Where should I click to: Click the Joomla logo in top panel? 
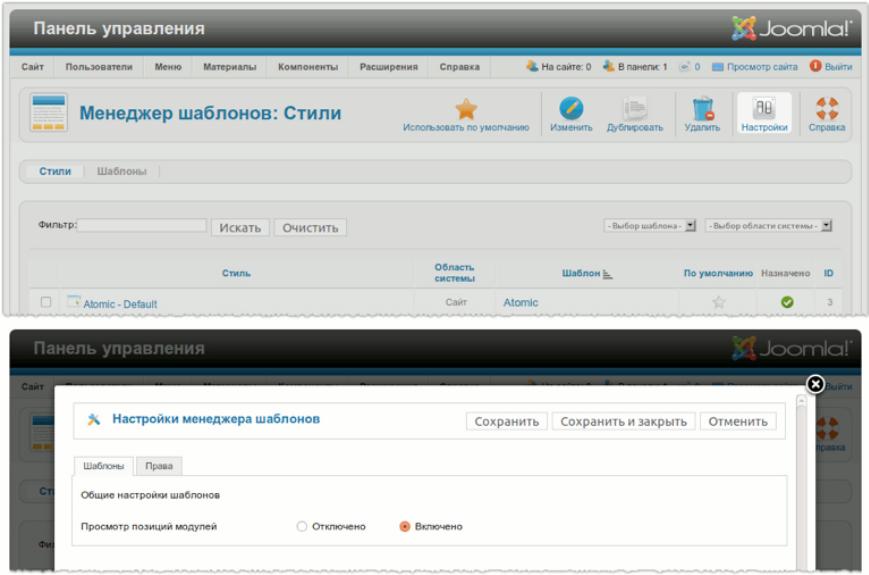(790, 28)
